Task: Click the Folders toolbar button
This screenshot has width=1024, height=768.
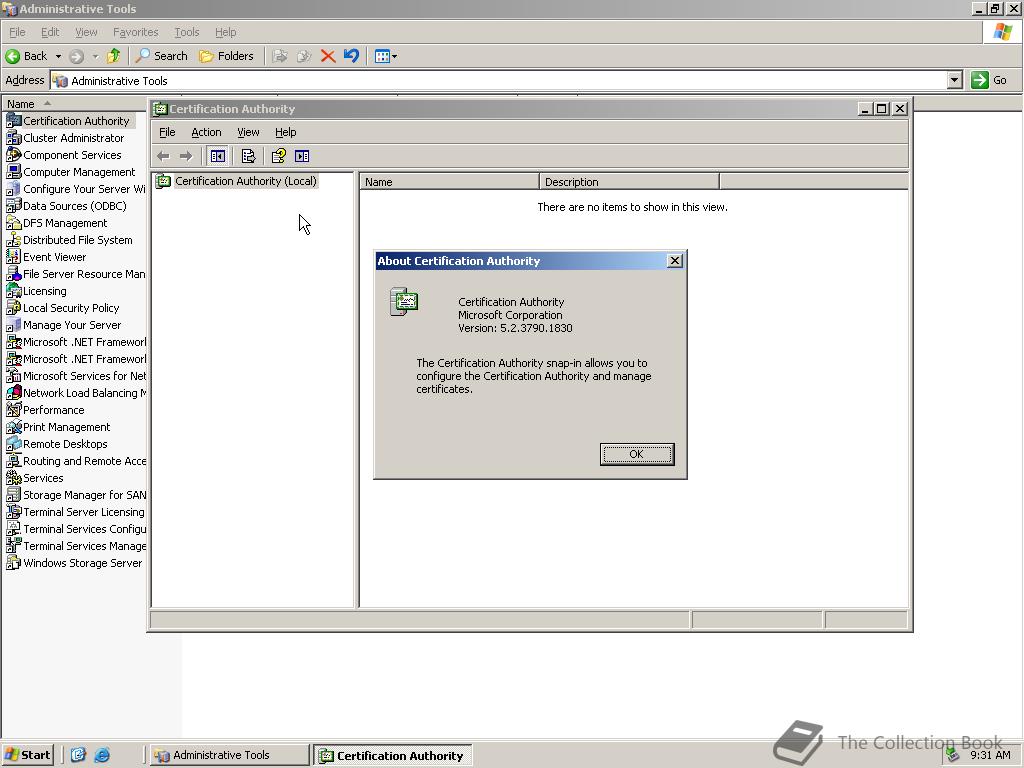Action: 226,56
